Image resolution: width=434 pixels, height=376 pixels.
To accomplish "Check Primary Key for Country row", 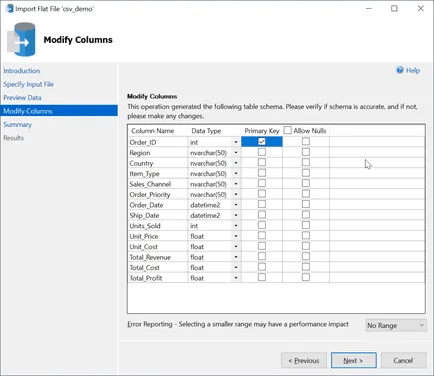I will pos(262,163).
